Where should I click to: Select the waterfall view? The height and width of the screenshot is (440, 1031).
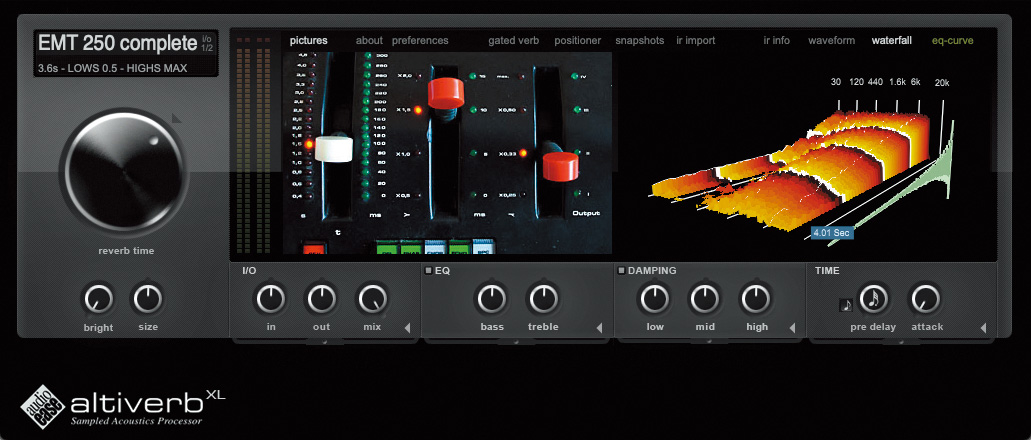pos(892,40)
